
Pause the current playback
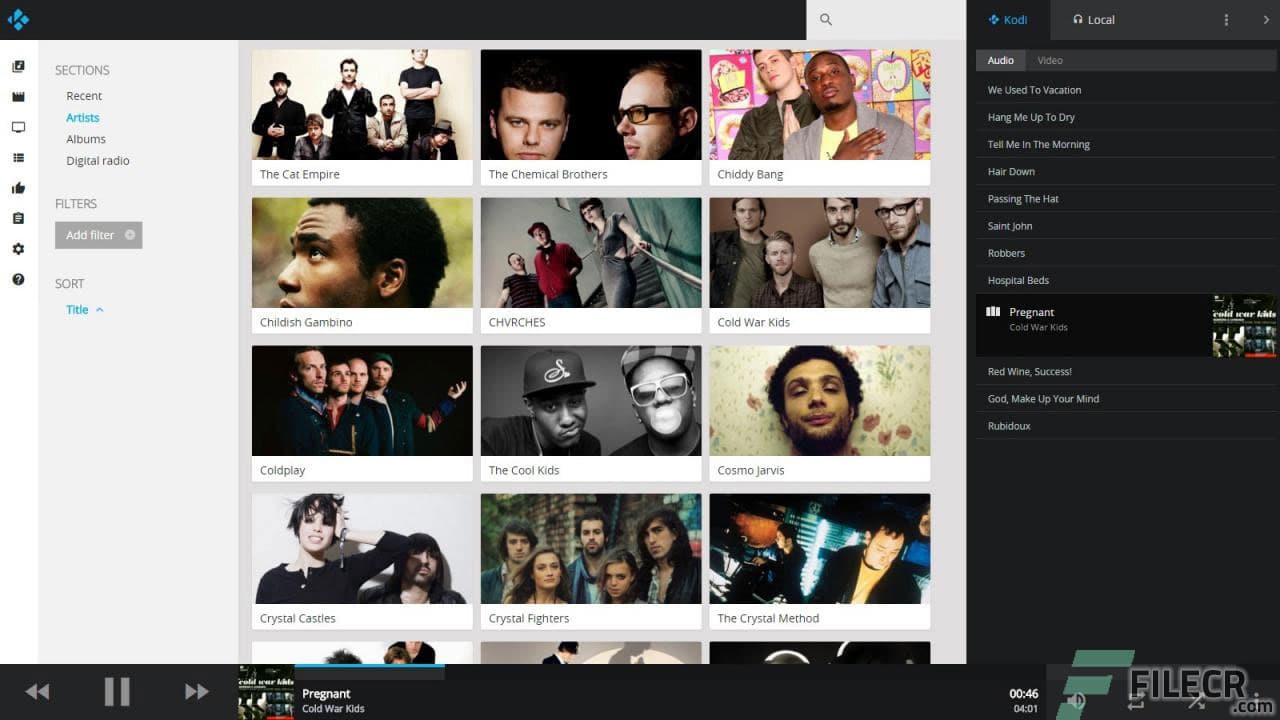pos(117,692)
